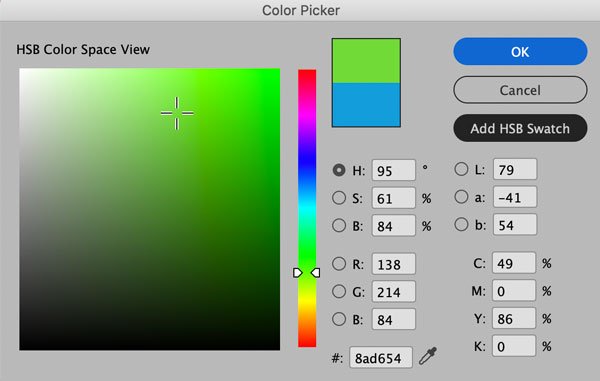Click the right hue slider arrow handle
600x381 pixels.
(x=316, y=273)
